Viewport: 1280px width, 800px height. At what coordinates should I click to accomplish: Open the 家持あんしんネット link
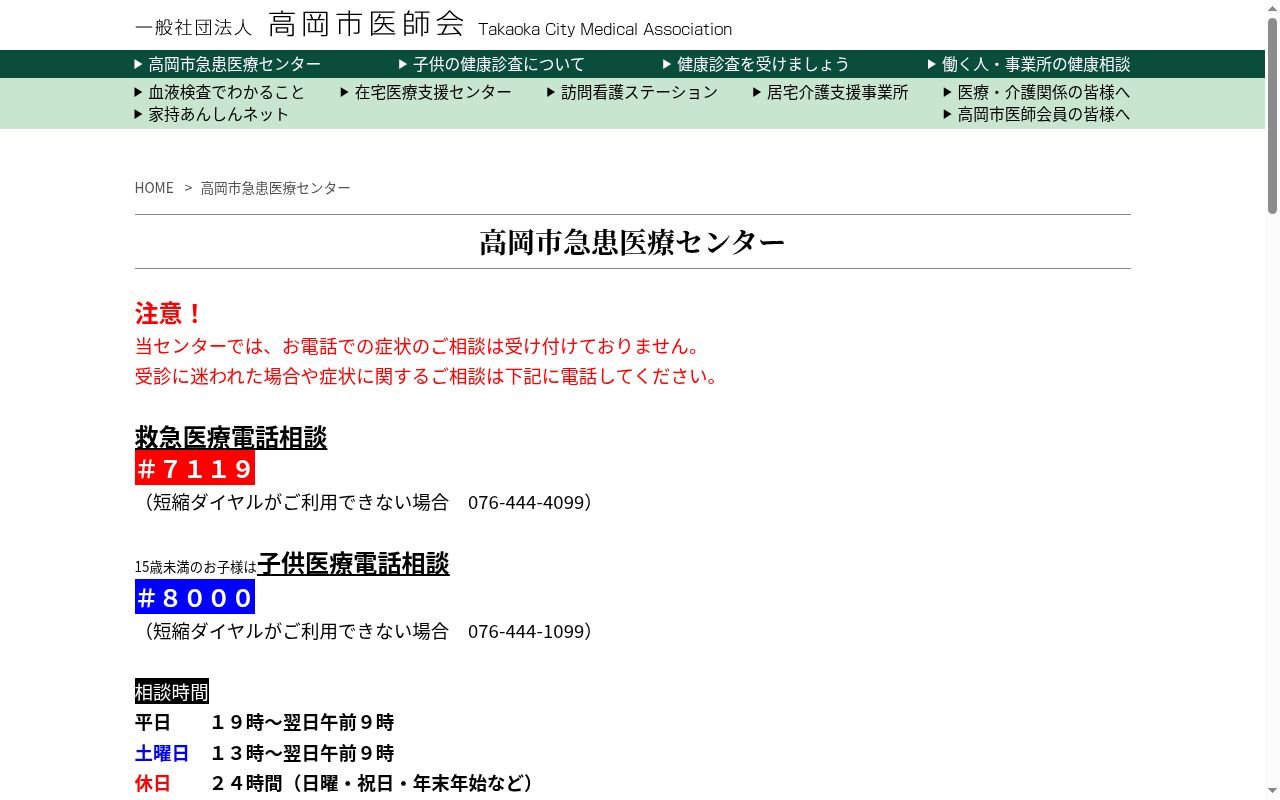click(212, 114)
